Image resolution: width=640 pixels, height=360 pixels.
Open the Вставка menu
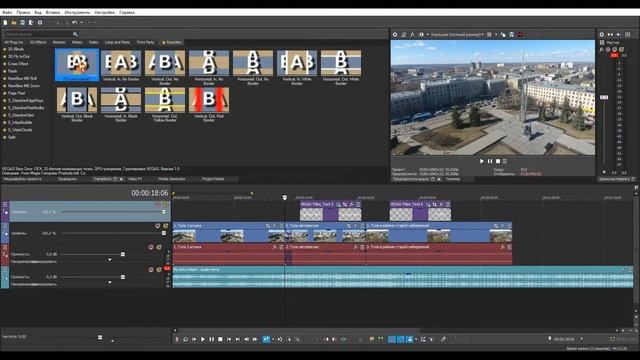pyautogui.click(x=53, y=13)
